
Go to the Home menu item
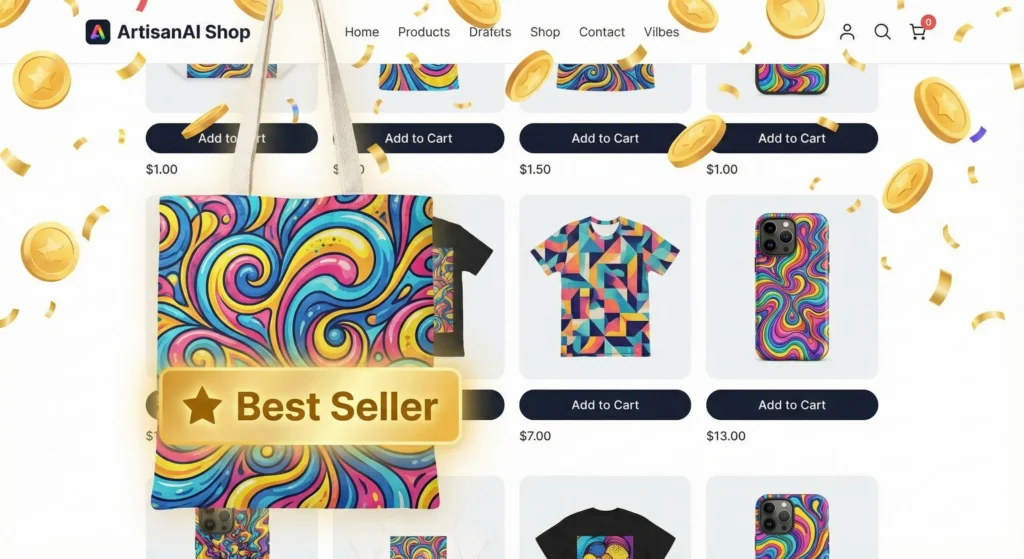362,31
